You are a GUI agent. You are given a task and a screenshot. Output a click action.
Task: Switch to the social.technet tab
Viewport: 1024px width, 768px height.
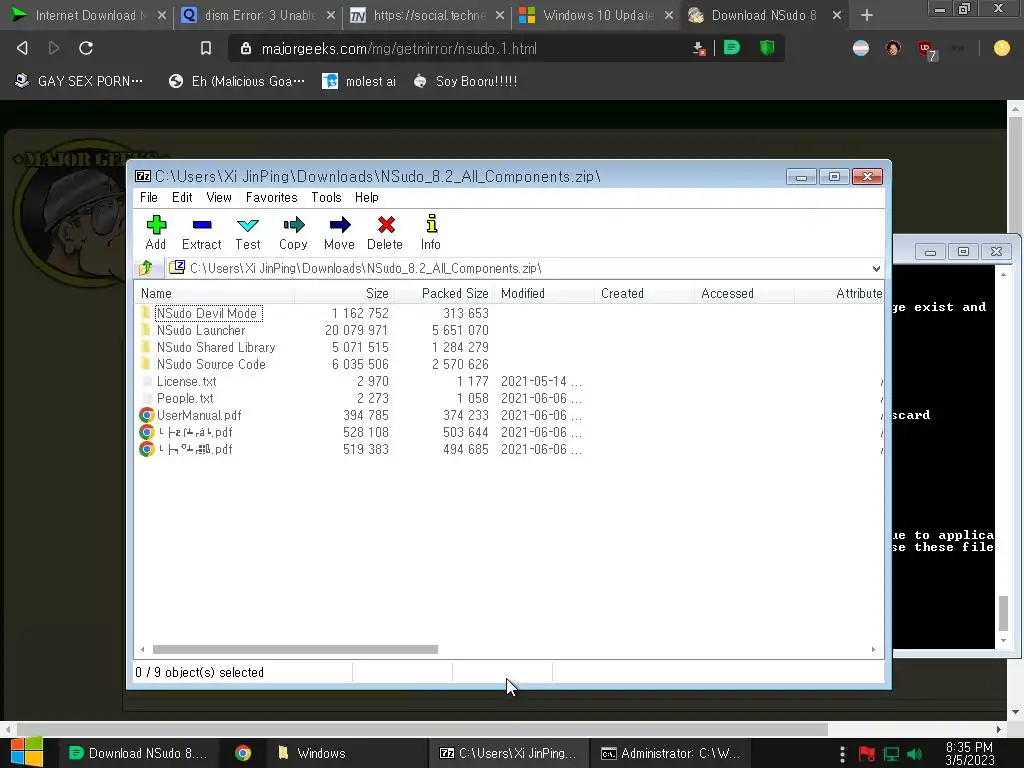click(x=426, y=15)
